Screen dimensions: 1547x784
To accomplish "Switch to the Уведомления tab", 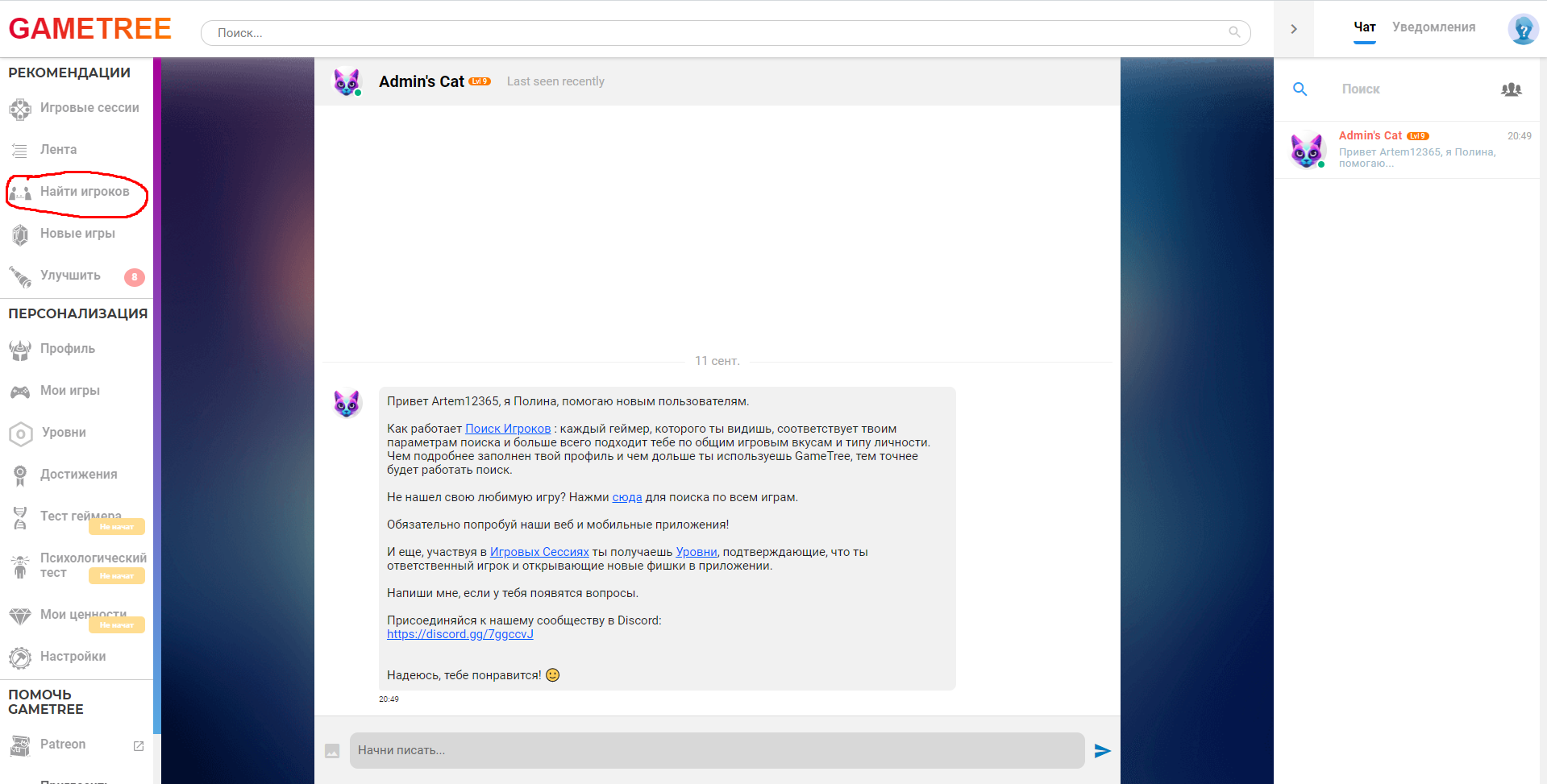I will (x=1433, y=27).
